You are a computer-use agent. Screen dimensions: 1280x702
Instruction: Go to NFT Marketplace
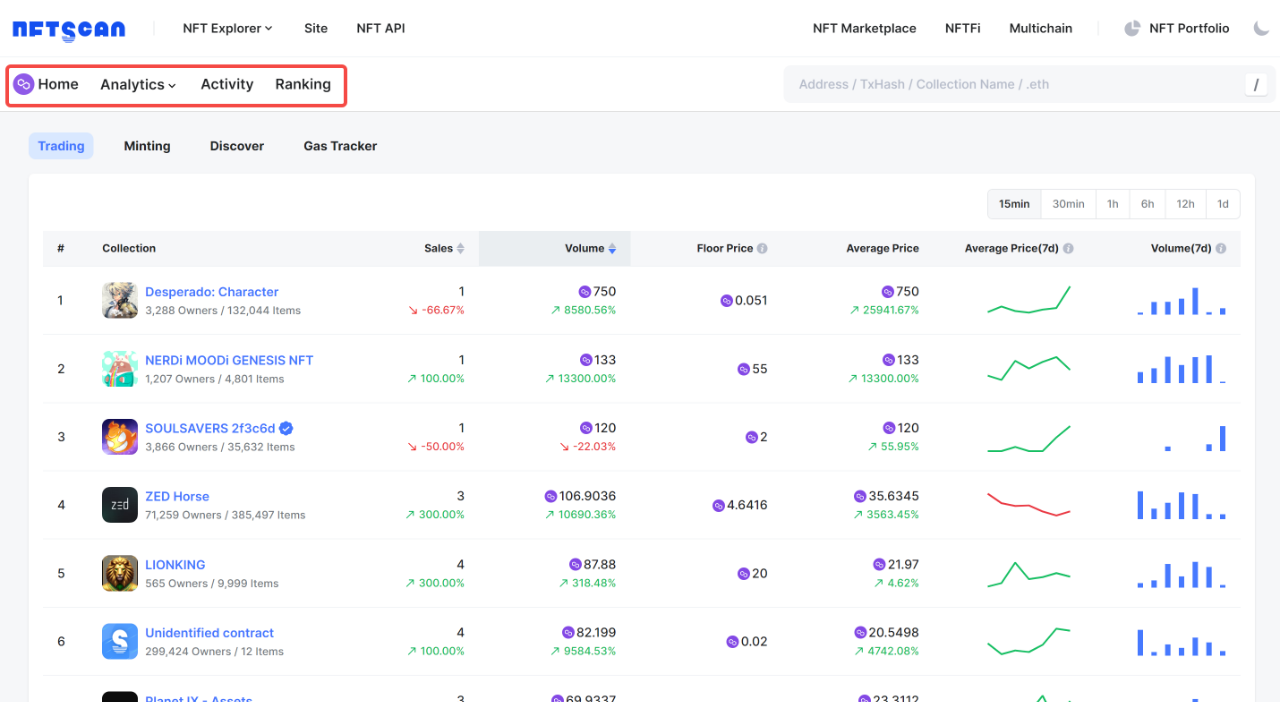865,28
